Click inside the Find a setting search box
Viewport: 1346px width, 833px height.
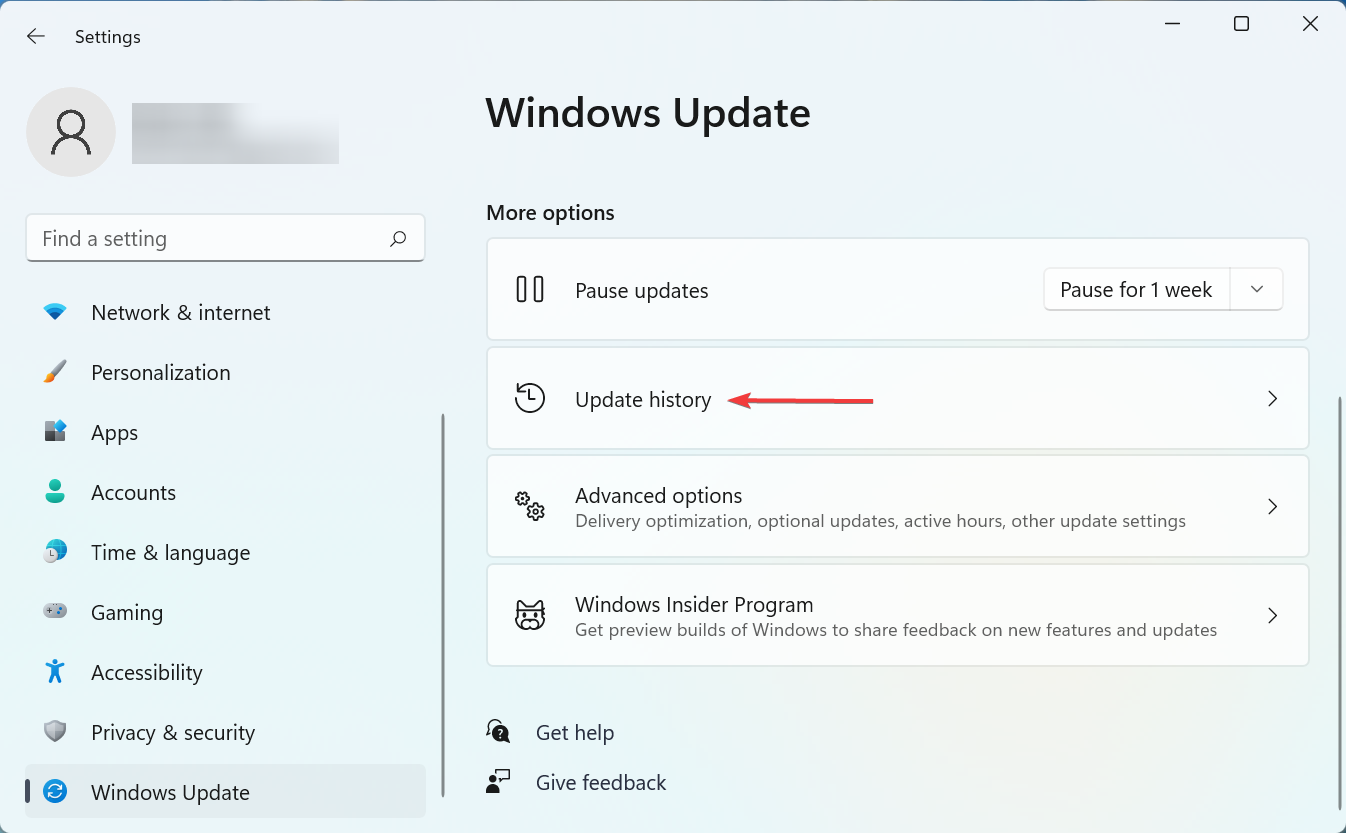[x=200, y=238]
